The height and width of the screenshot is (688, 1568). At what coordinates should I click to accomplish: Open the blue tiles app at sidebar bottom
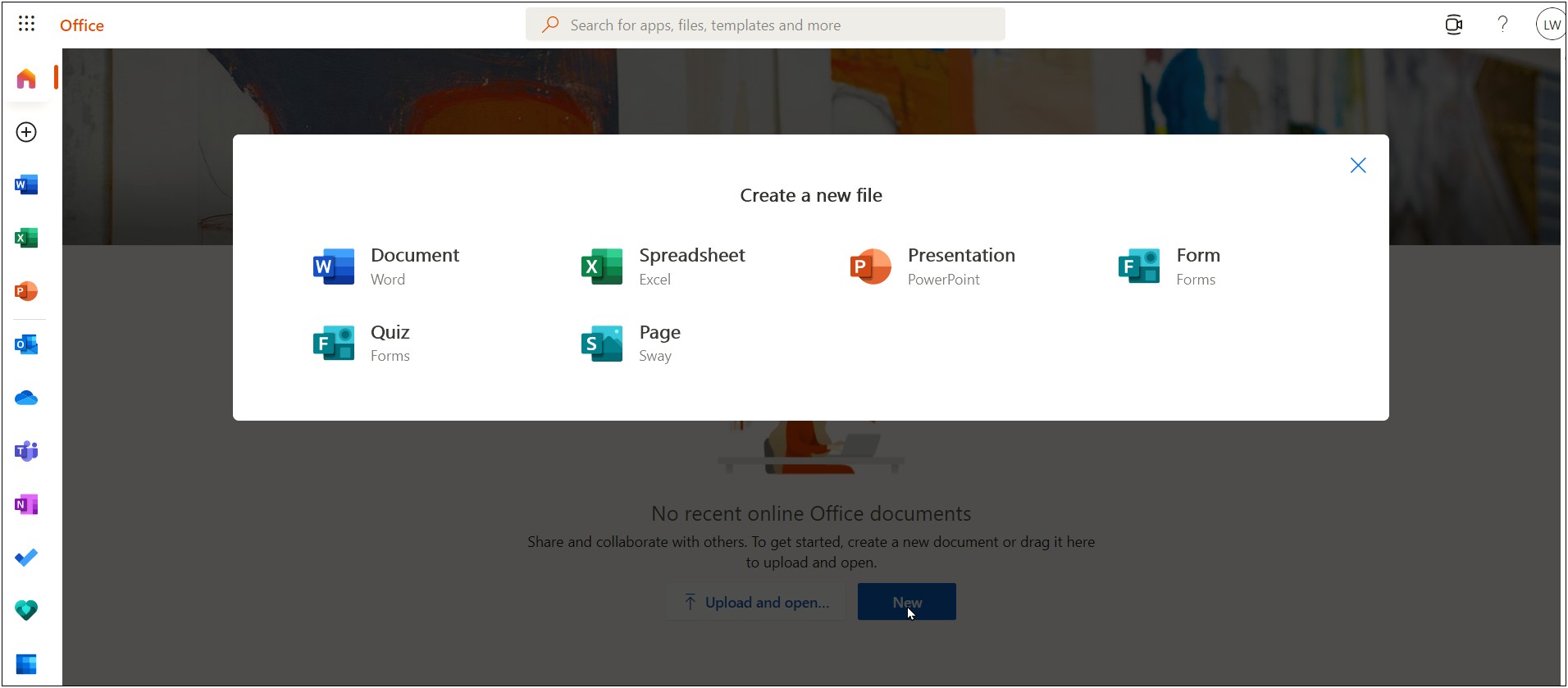(x=26, y=663)
